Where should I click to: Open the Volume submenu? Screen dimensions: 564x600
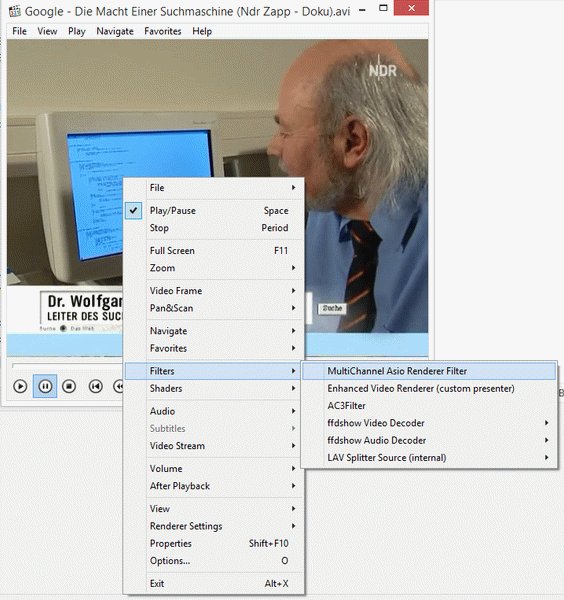pos(214,469)
